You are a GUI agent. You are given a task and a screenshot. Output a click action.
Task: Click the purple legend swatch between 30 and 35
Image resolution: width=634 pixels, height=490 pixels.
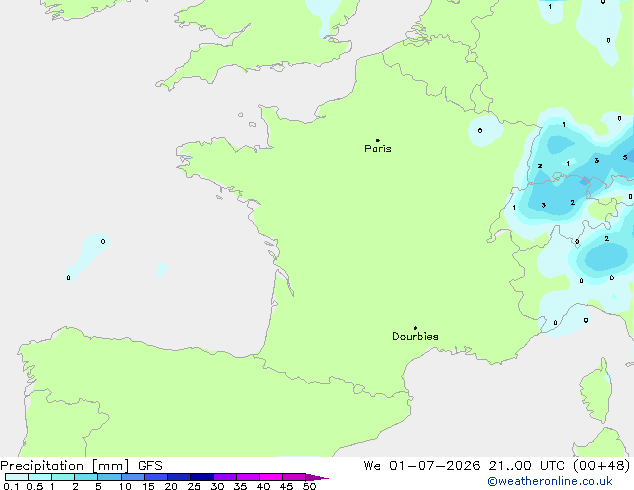225,477
